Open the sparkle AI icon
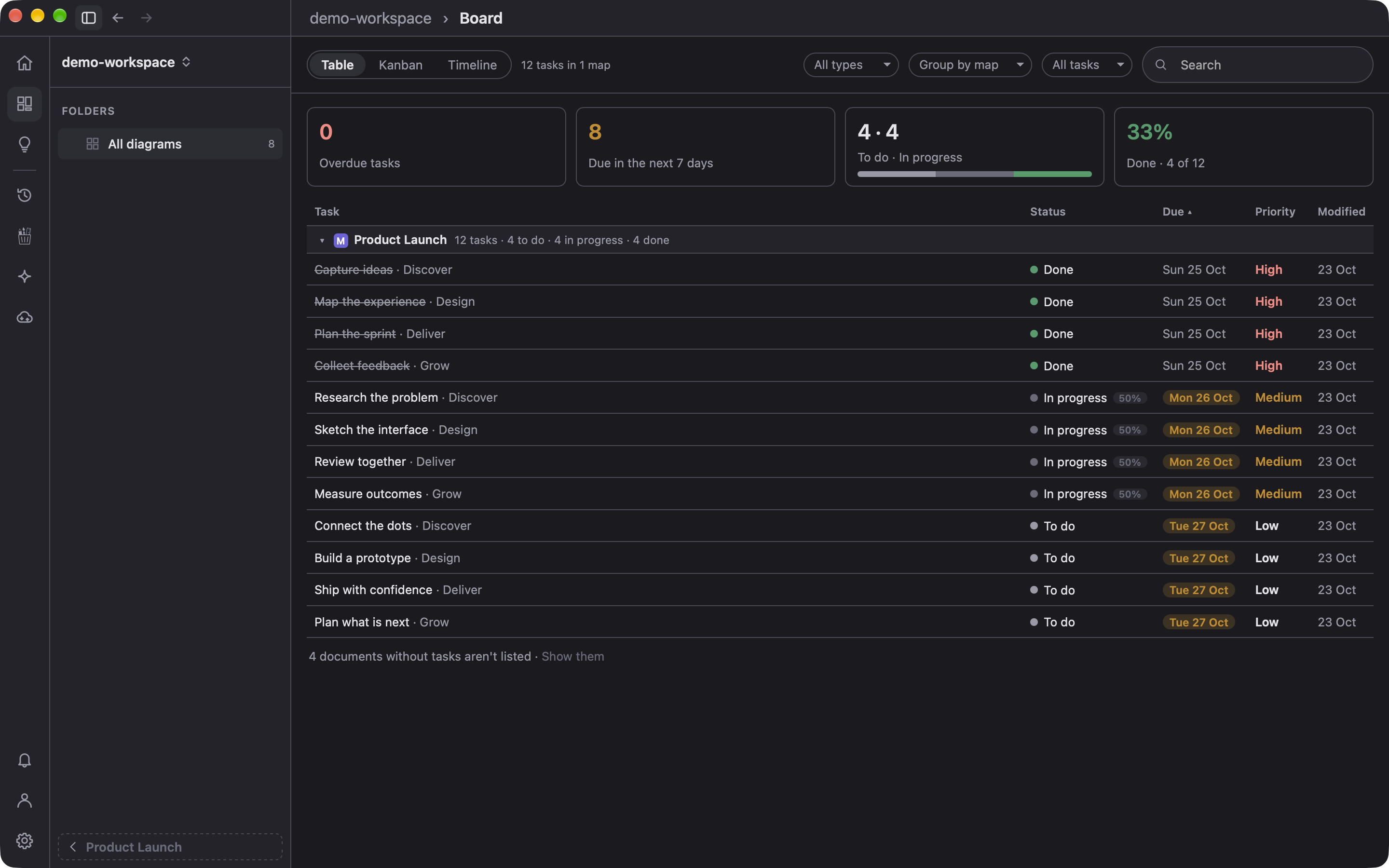The width and height of the screenshot is (1389, 868). click(24, 277)
